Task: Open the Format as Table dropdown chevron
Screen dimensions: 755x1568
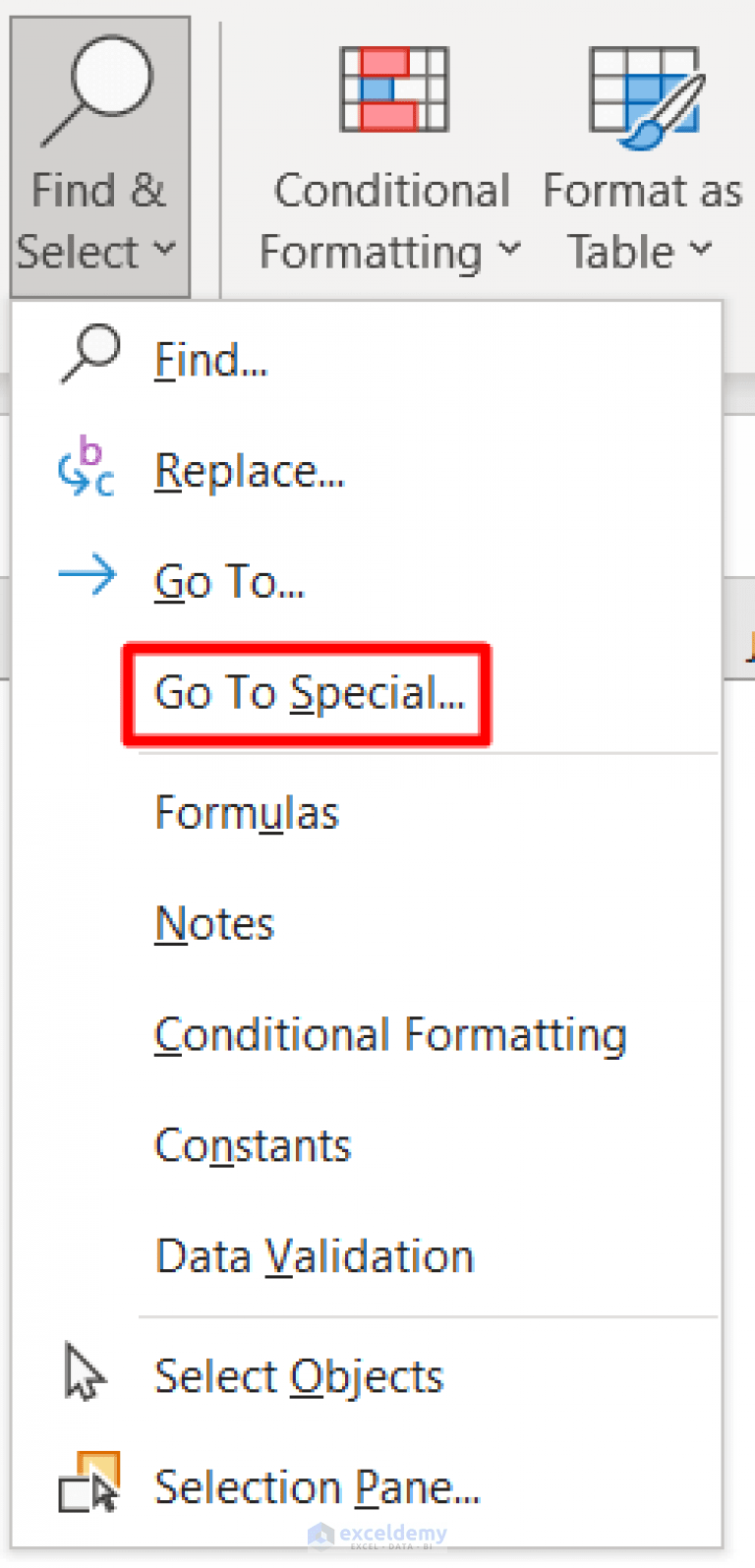Action: tap(702, 253)
